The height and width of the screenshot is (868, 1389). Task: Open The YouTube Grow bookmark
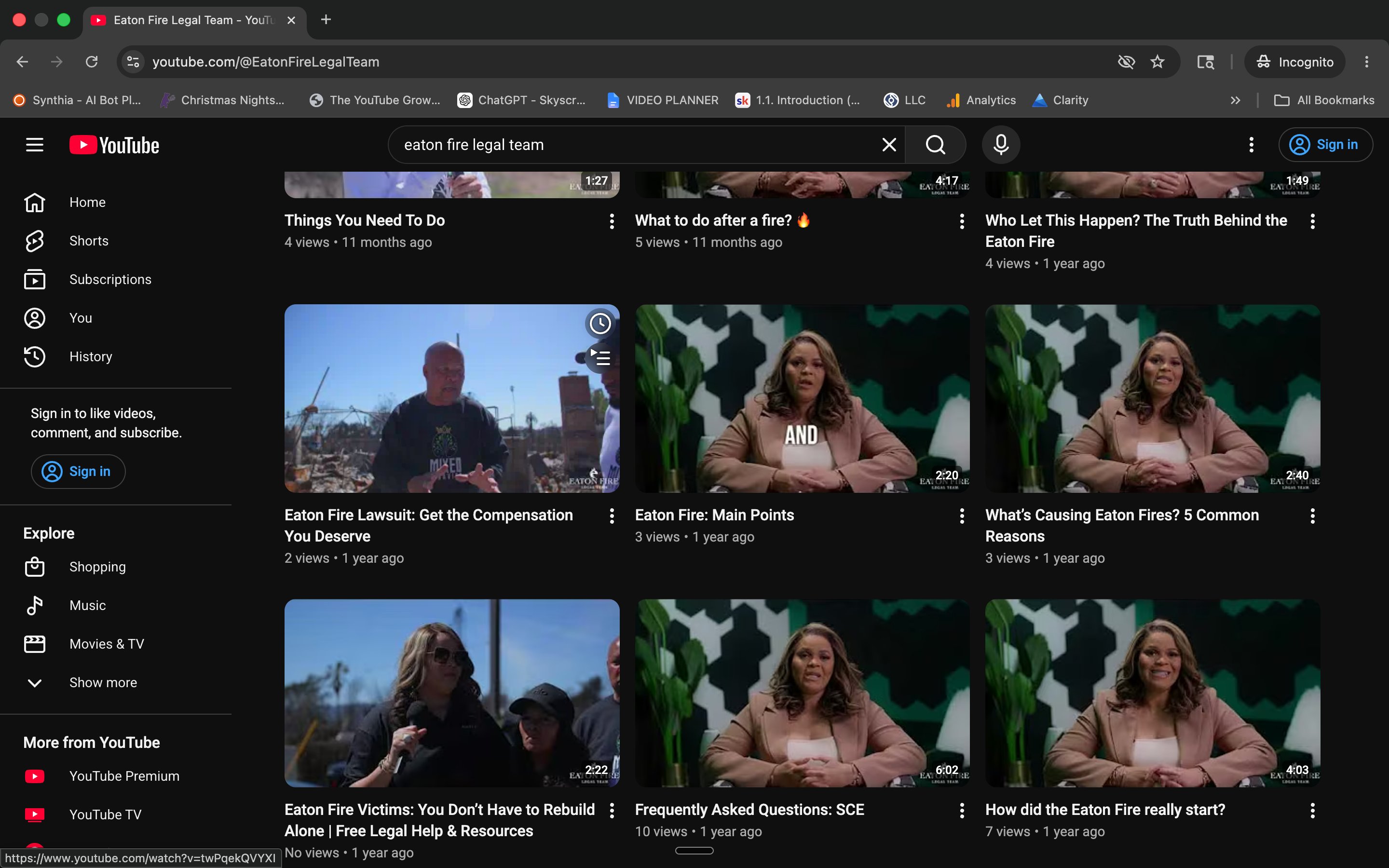375,100
